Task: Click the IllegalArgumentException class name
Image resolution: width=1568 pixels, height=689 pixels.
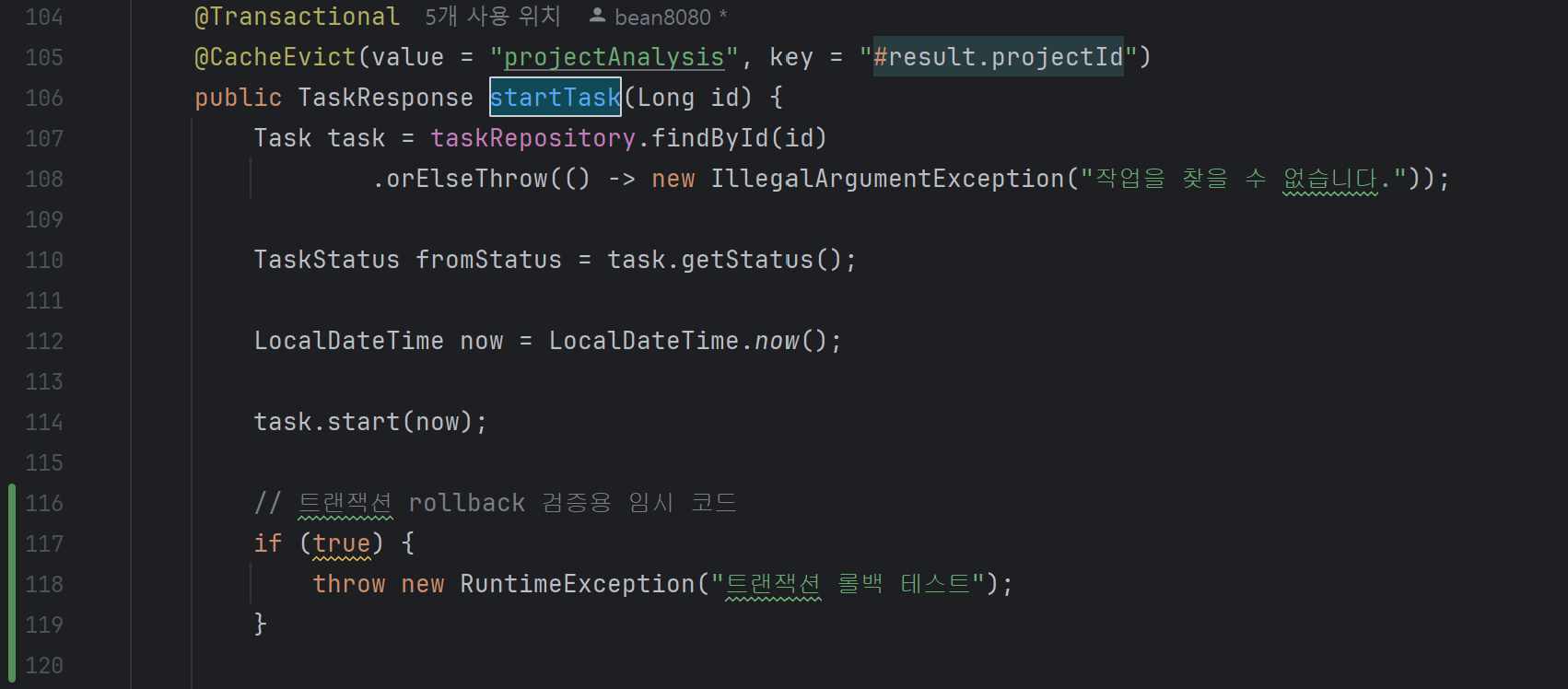Action: (887, 179)
